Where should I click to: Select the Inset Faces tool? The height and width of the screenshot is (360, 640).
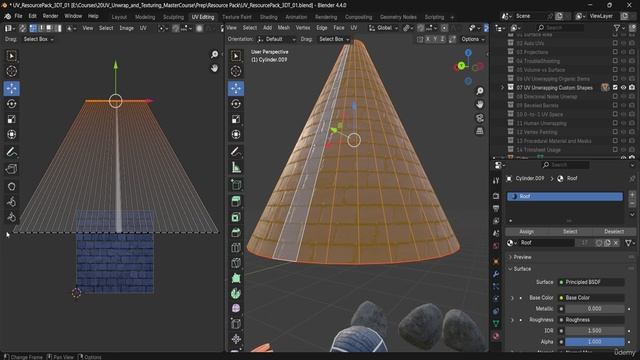[x=236, y=217]
